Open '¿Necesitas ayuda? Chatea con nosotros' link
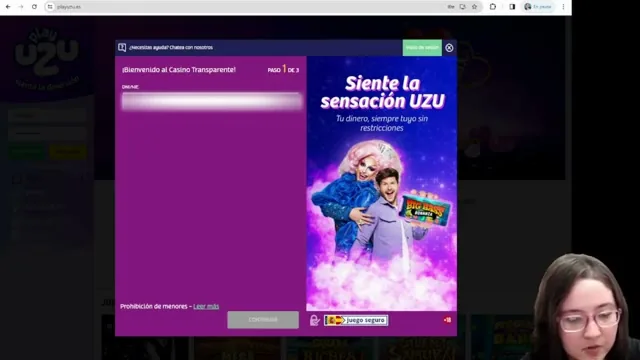 tap(171, 47)
